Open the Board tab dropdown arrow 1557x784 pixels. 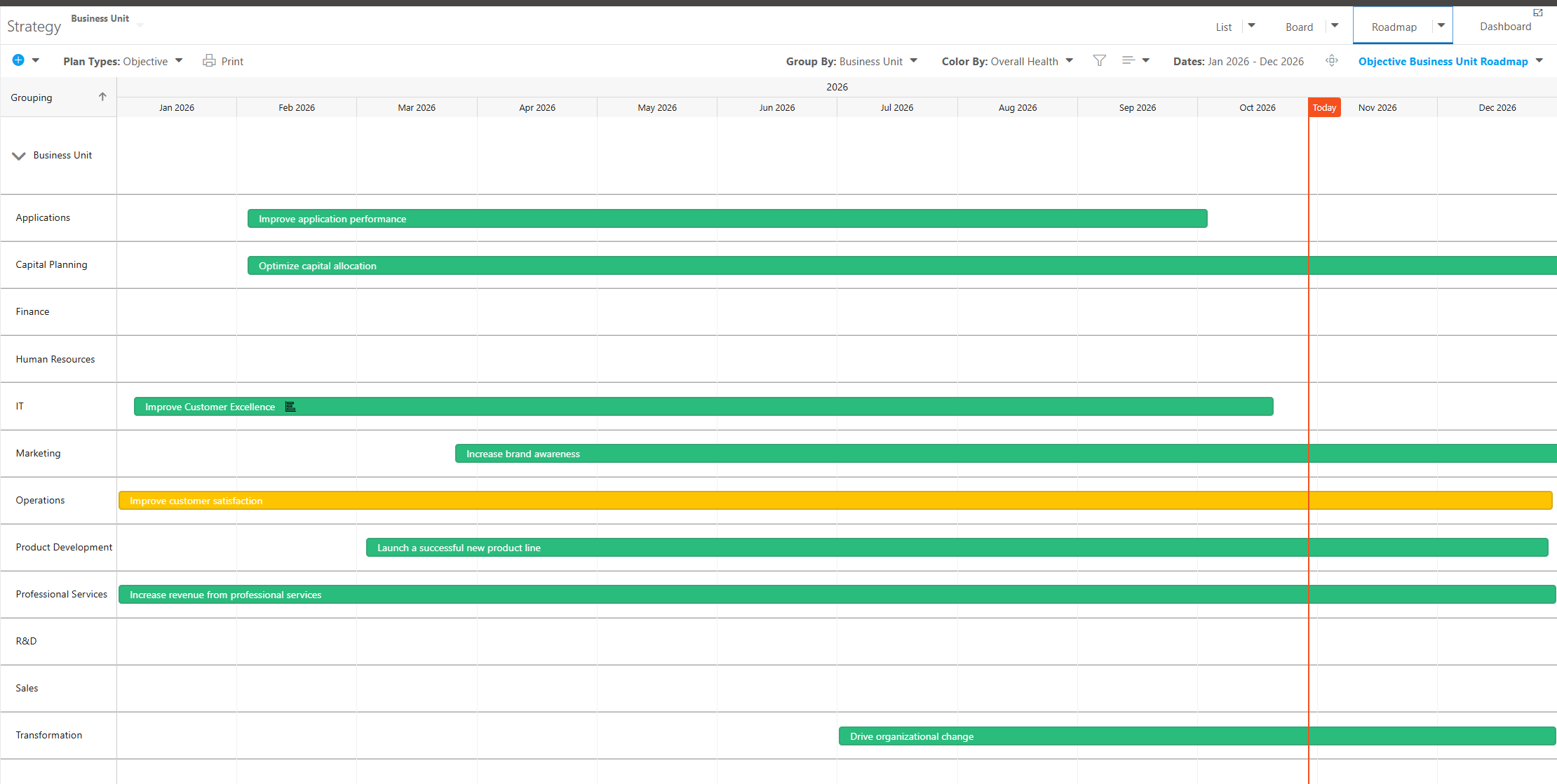point(1335,25)
